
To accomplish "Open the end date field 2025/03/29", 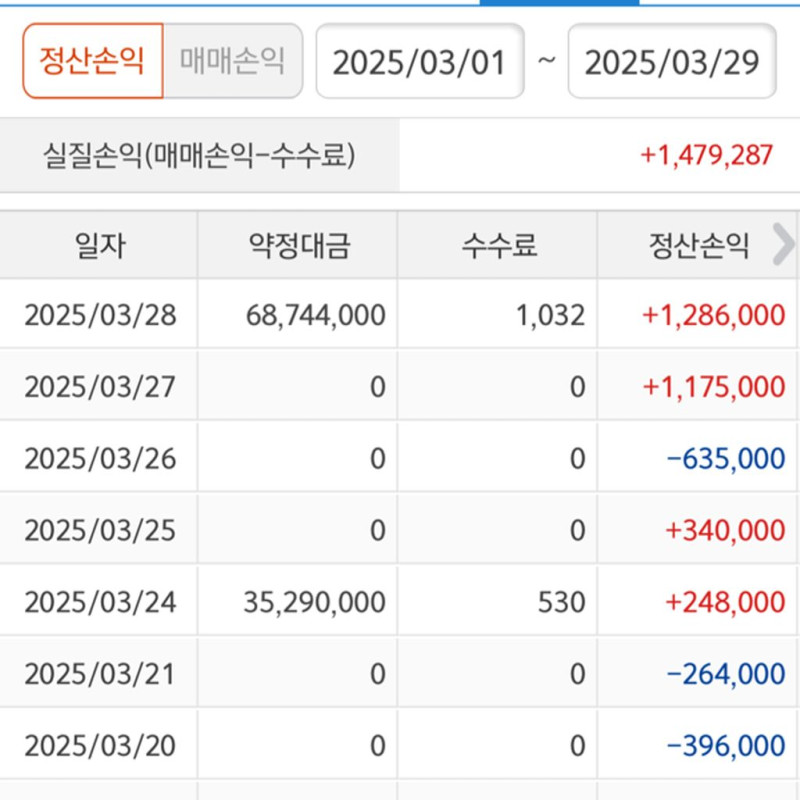I will point(672,62).
